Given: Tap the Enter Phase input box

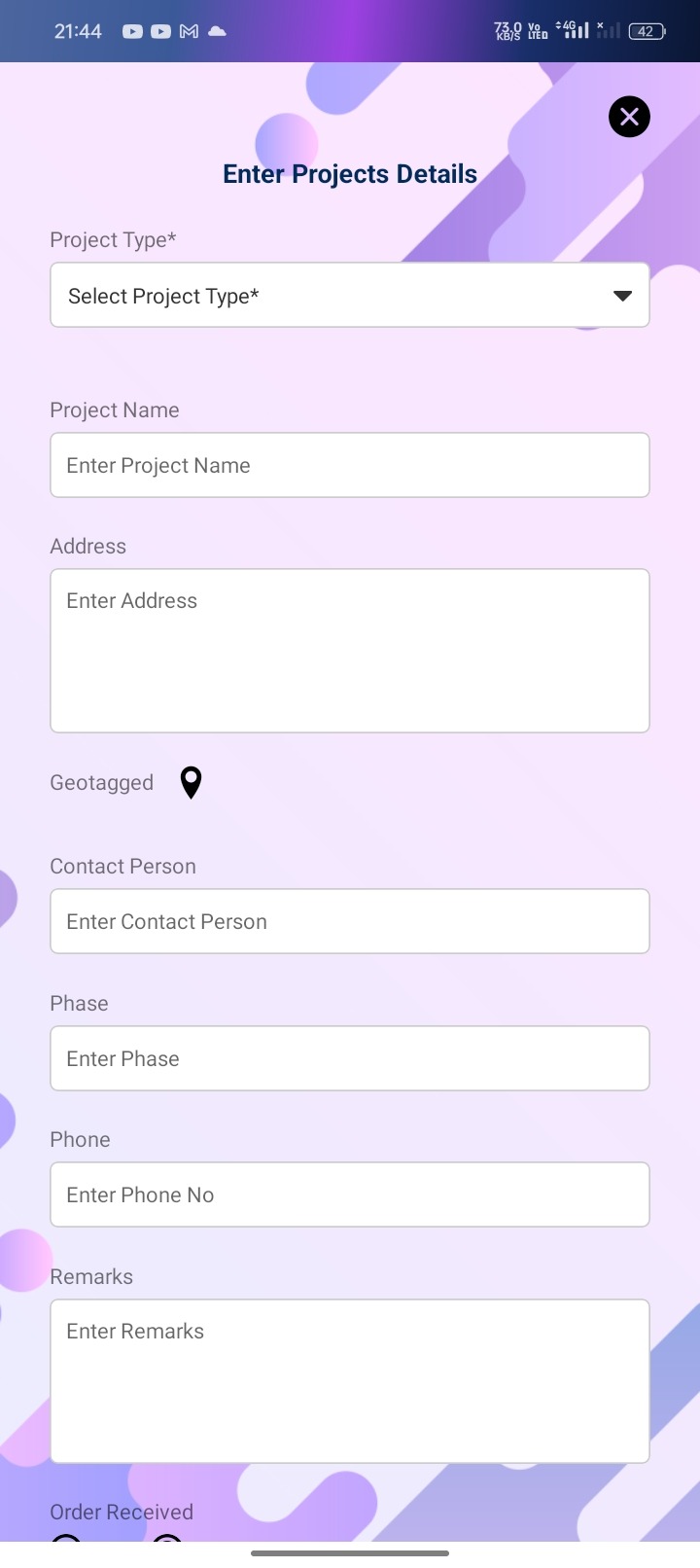Looking at the screenshot, I should (350, 1058).
